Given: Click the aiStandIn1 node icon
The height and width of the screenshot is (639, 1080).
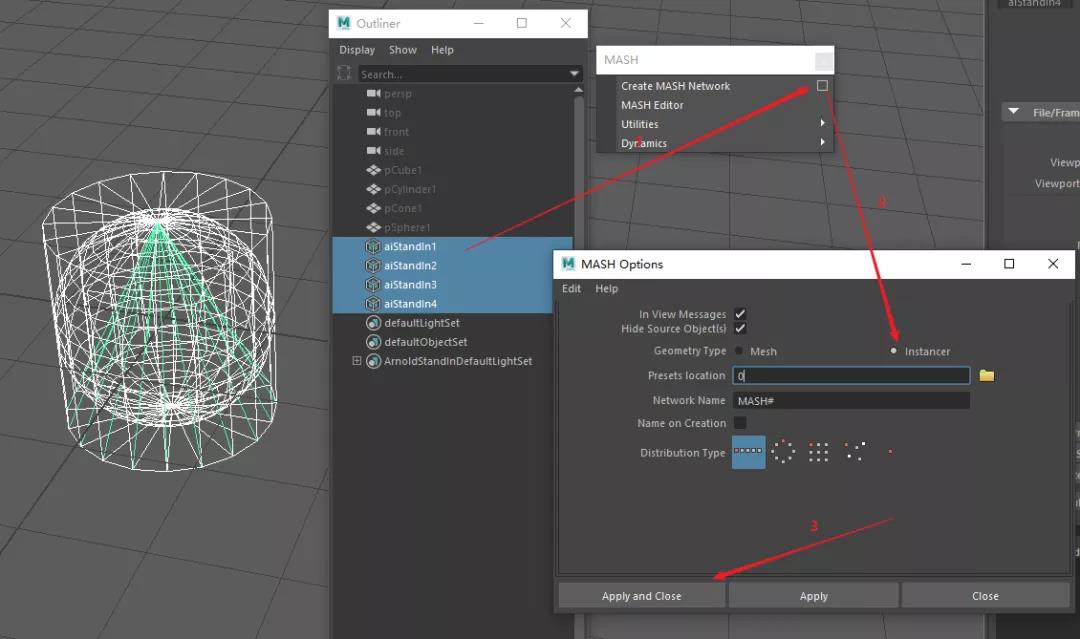Looking at the screenshot, I should (373, 246).
